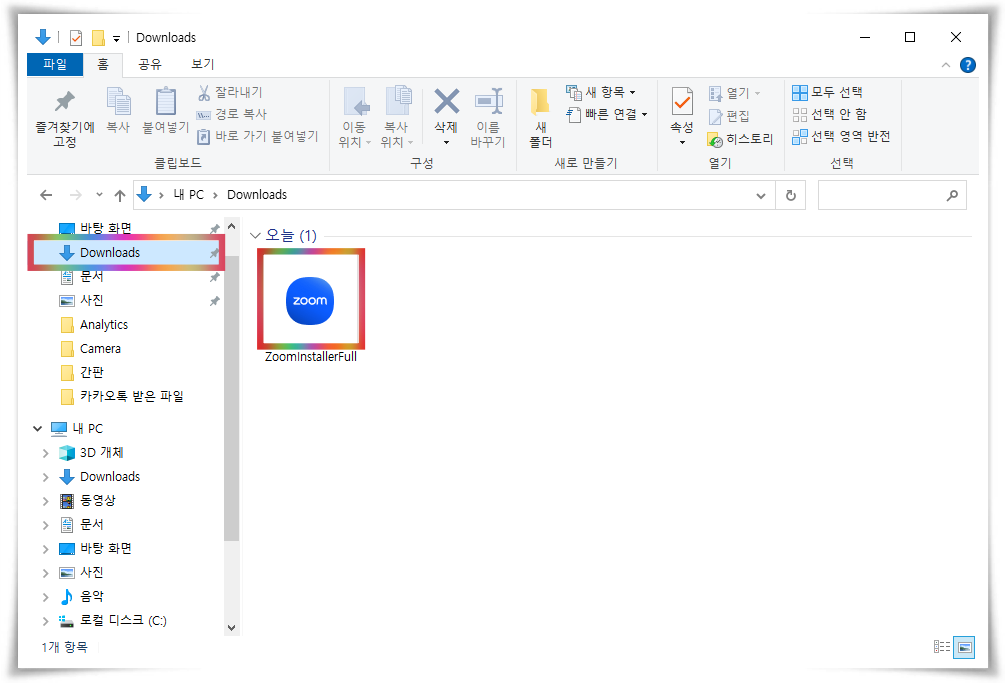This screenshot has width=1005, height=683.
Task: Click Downloads in the address bar path
Action: 257,195
